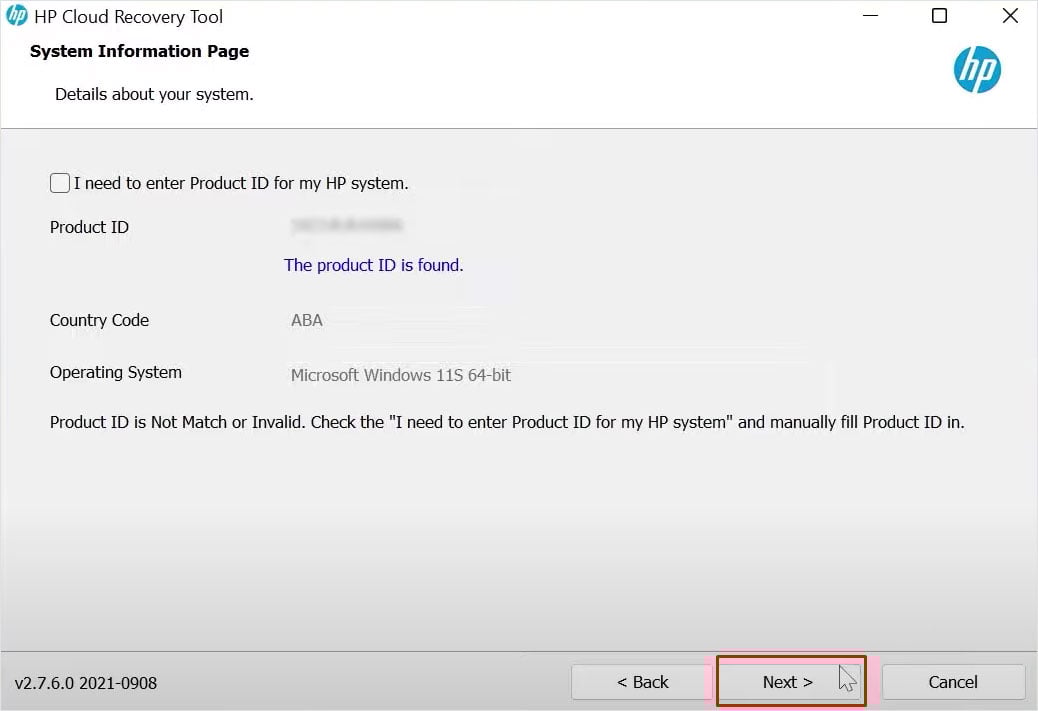Click the "Product ID is Not Match" error message
This screenshot has height=711, width=1038.
pos(507,422)
